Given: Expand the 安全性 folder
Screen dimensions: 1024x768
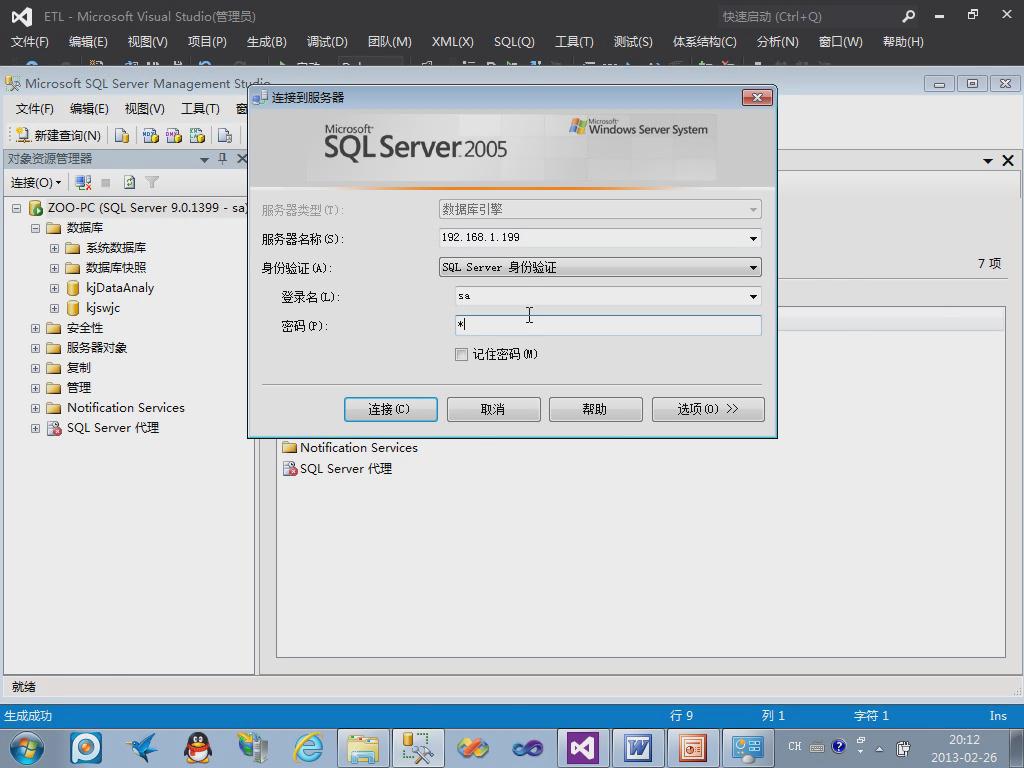Looking at the screenshot, I should coord(35,328).
